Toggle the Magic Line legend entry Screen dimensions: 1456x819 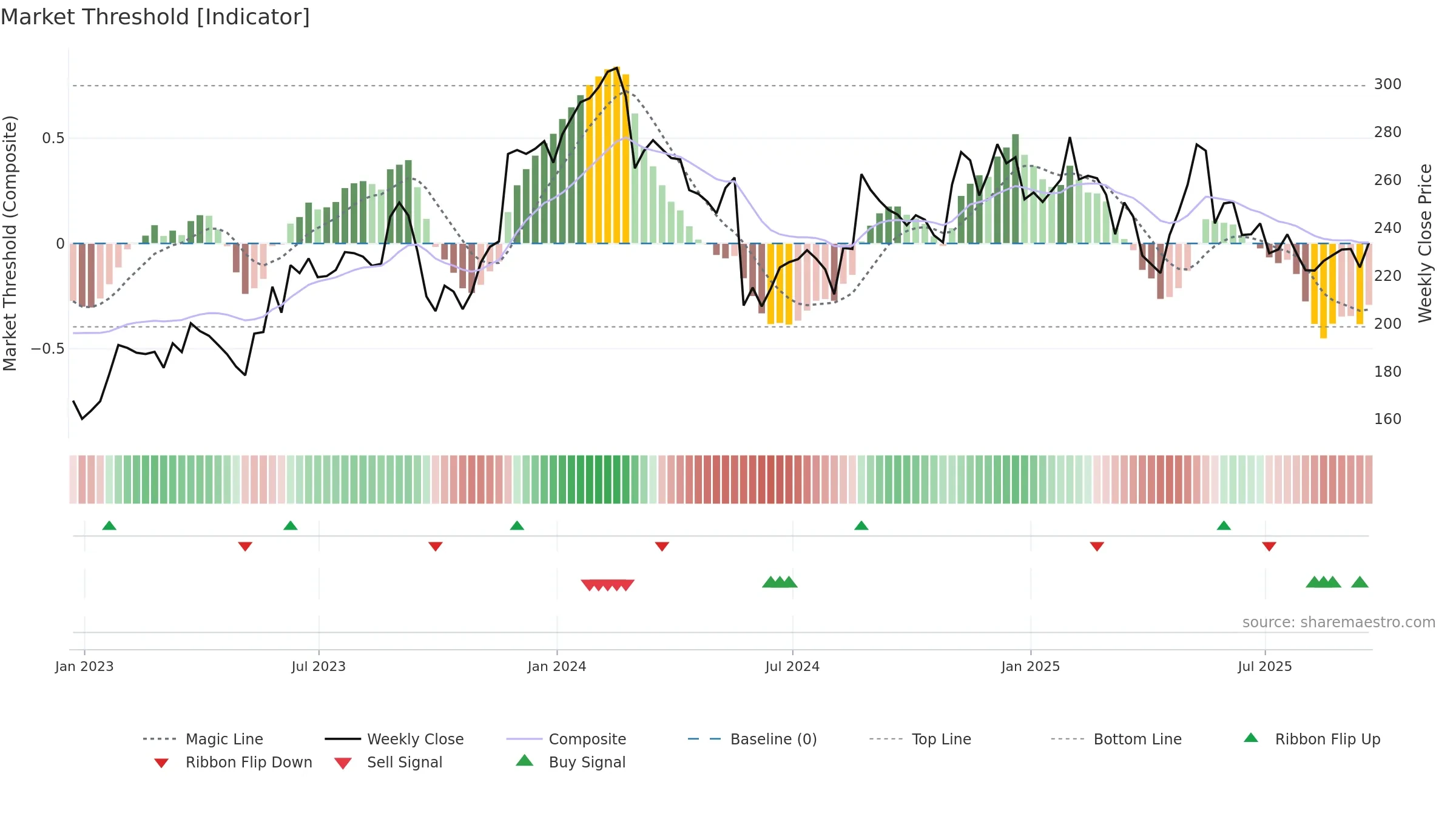point(203,739)
